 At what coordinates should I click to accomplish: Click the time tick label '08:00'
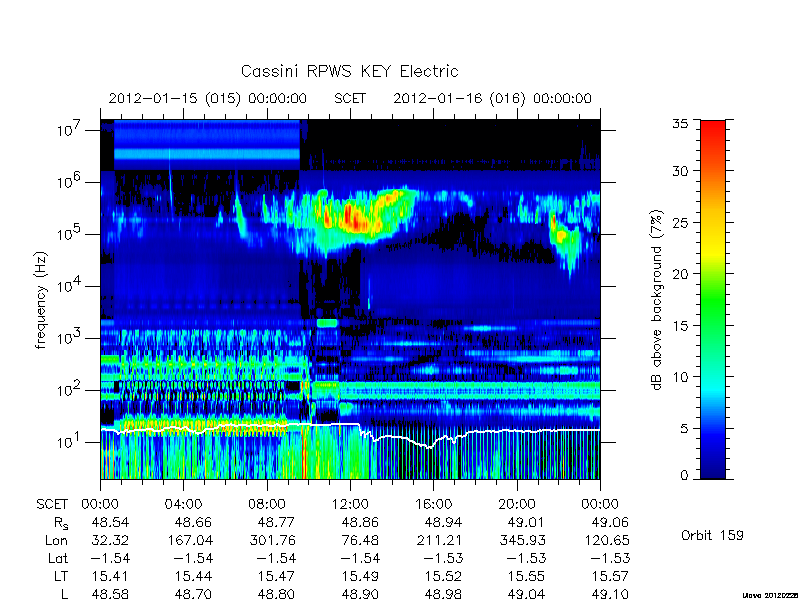click(x=267, y=505)
